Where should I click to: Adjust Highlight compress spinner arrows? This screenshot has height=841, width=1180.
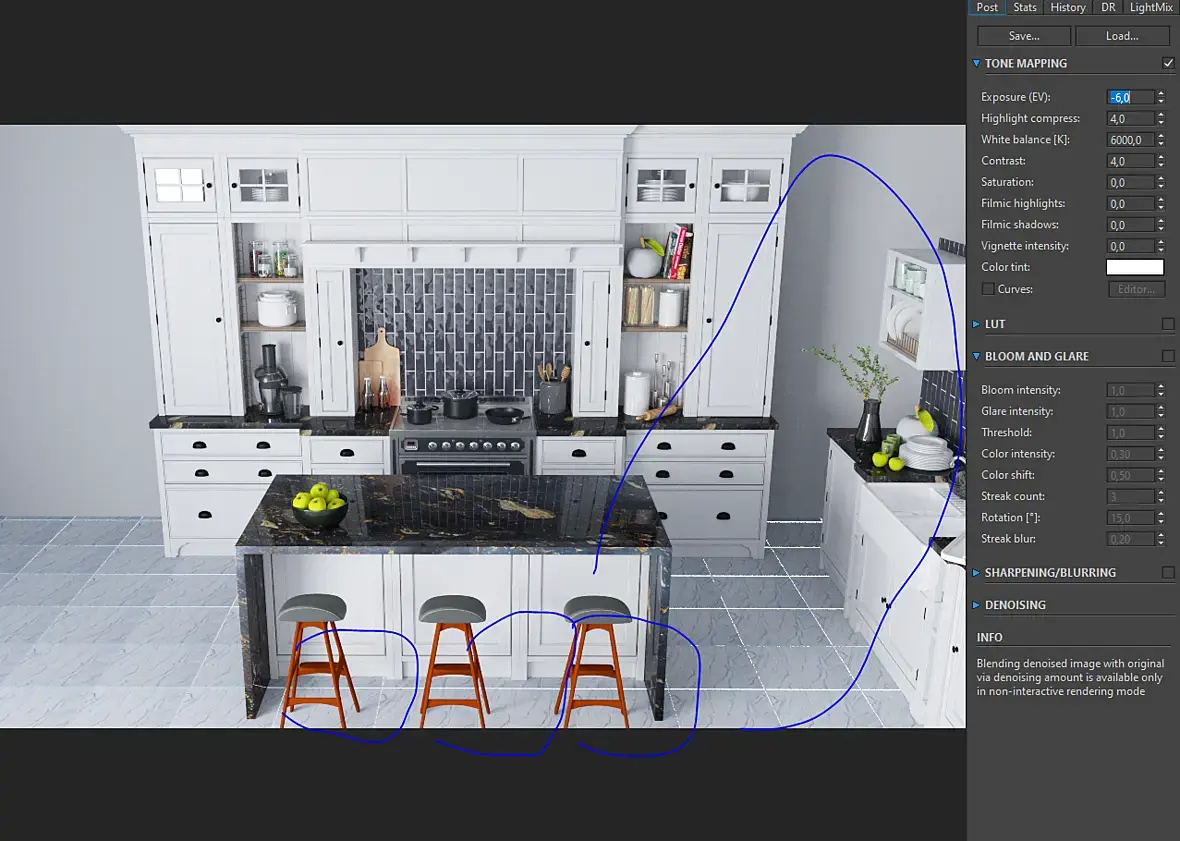1161,119
